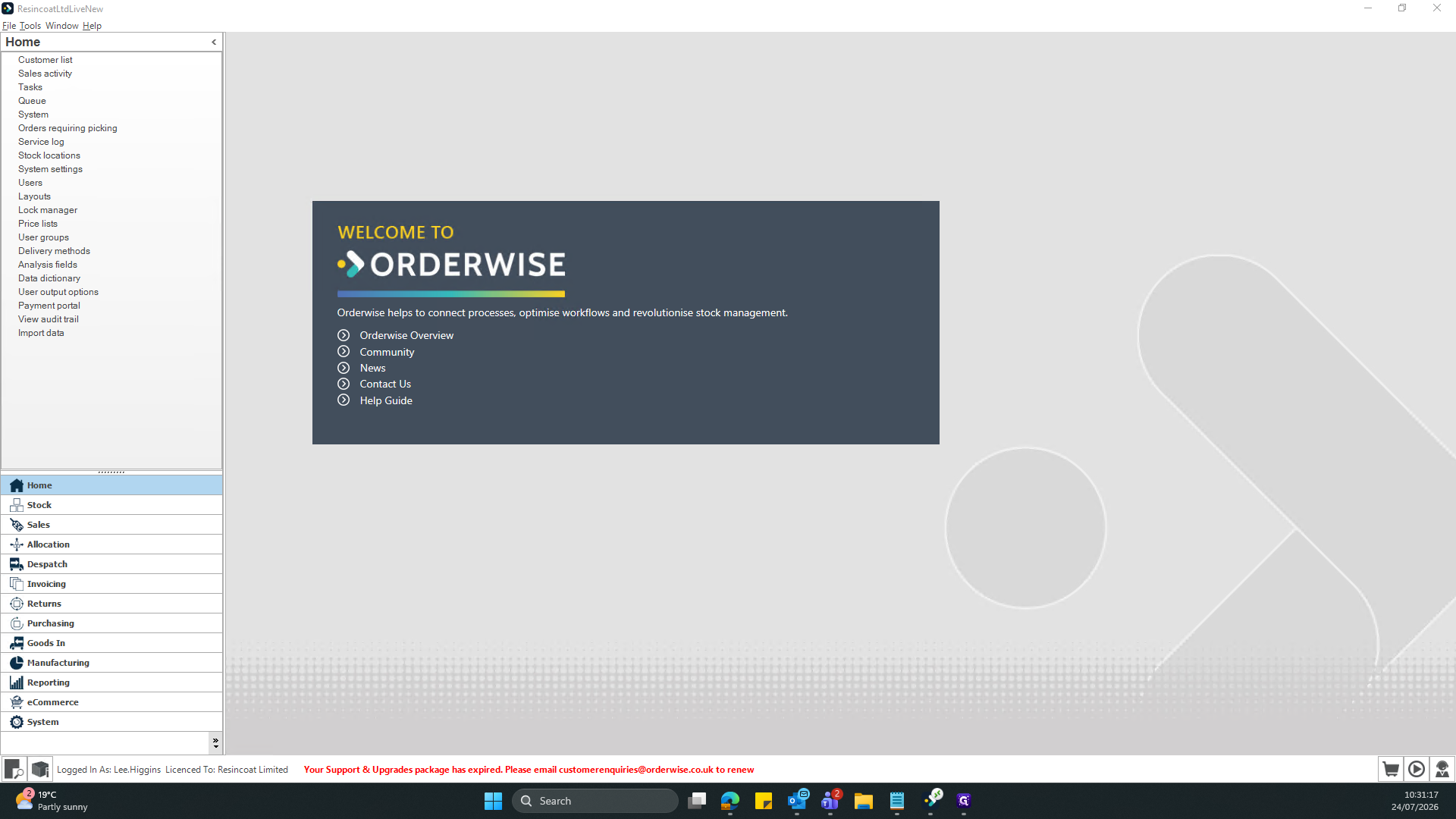Image resolution: width=1456 pixels, height=819 pixels.
Task: Open the Despatch module in navigation bar
Action: click(111, 564)
